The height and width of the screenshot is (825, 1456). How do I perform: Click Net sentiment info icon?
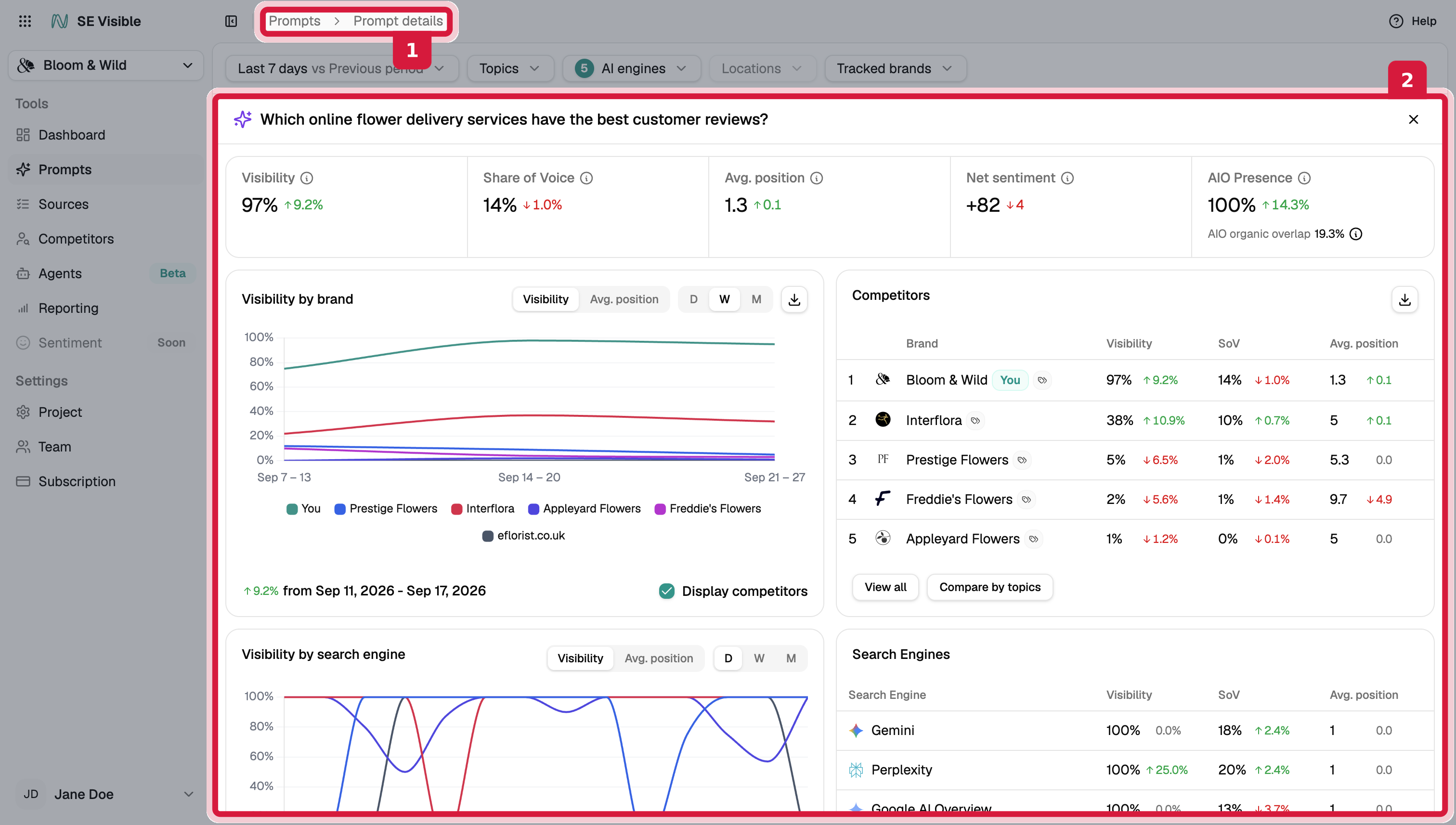click(1067, 178)
